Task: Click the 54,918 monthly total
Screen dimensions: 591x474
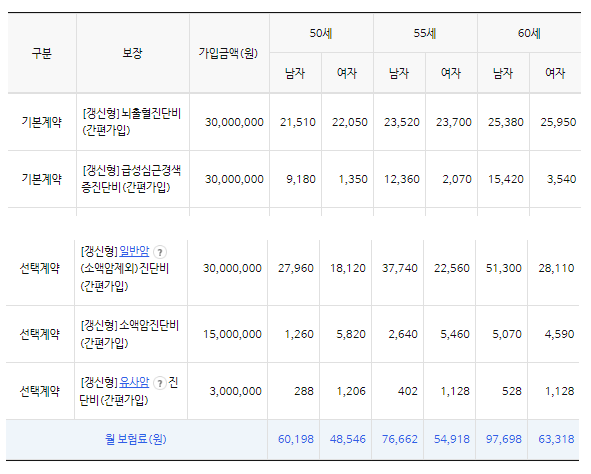Action: click(452, 439)
